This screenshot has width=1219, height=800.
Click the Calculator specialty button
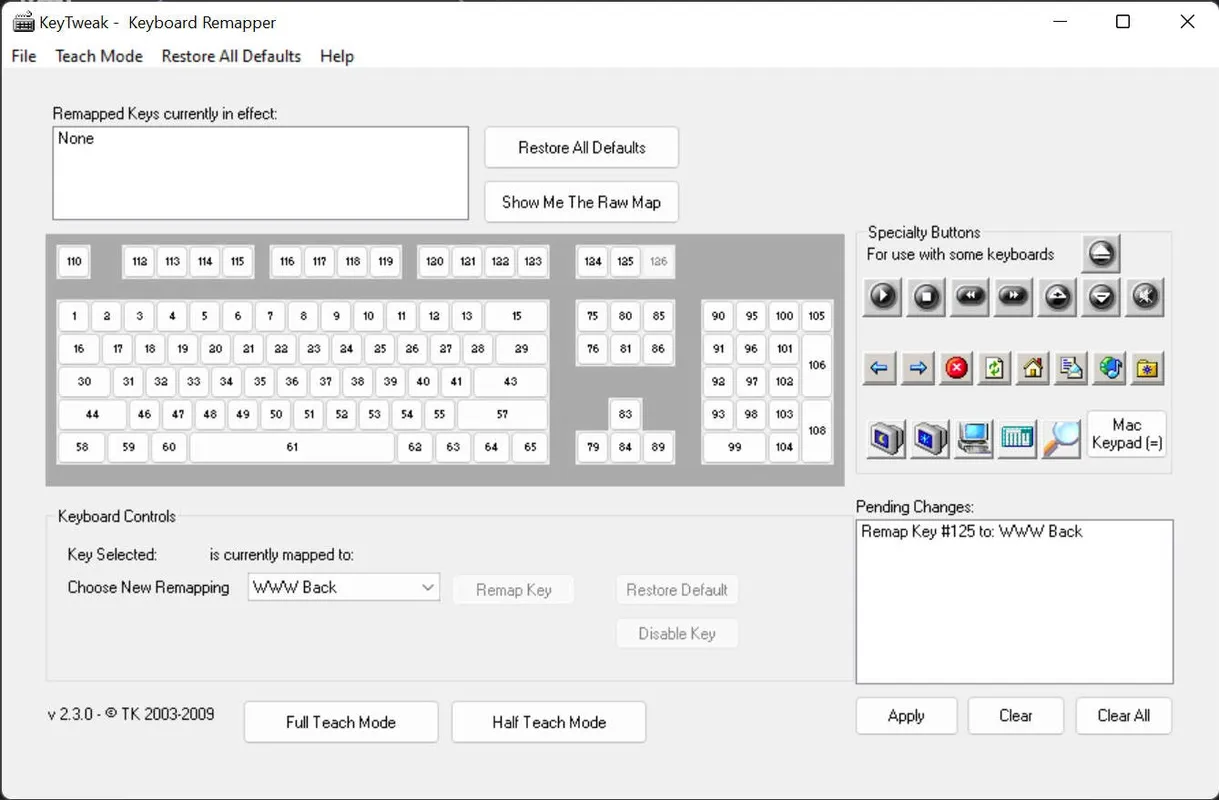1017,439
